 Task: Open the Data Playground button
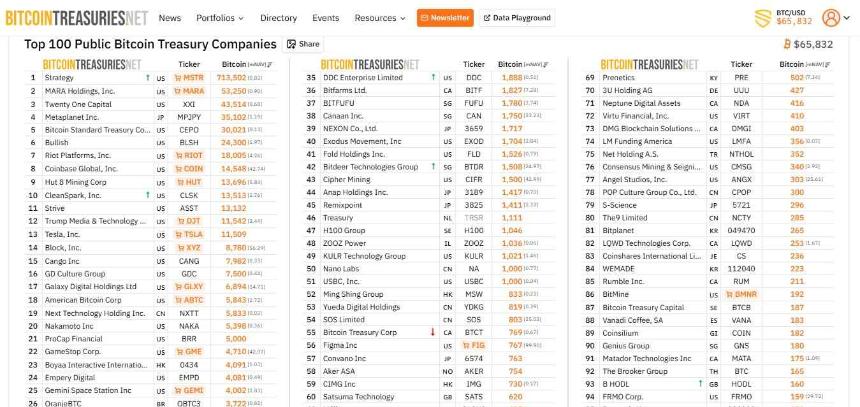coord(517,18)
